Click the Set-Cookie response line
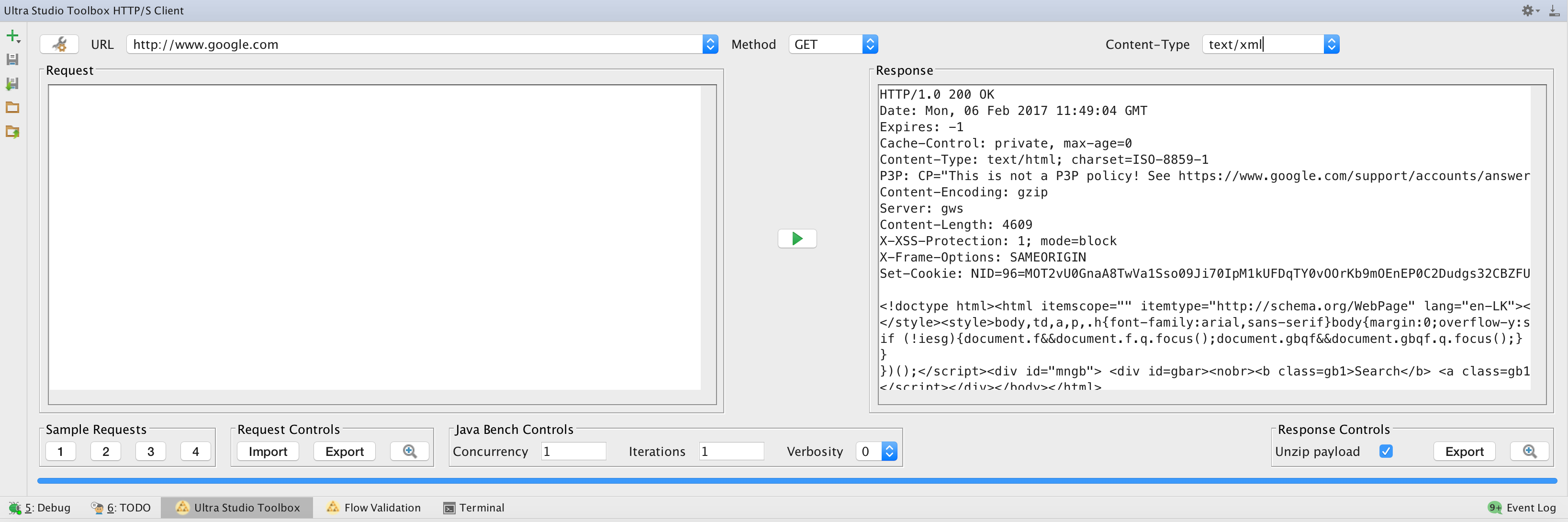 1205,273
